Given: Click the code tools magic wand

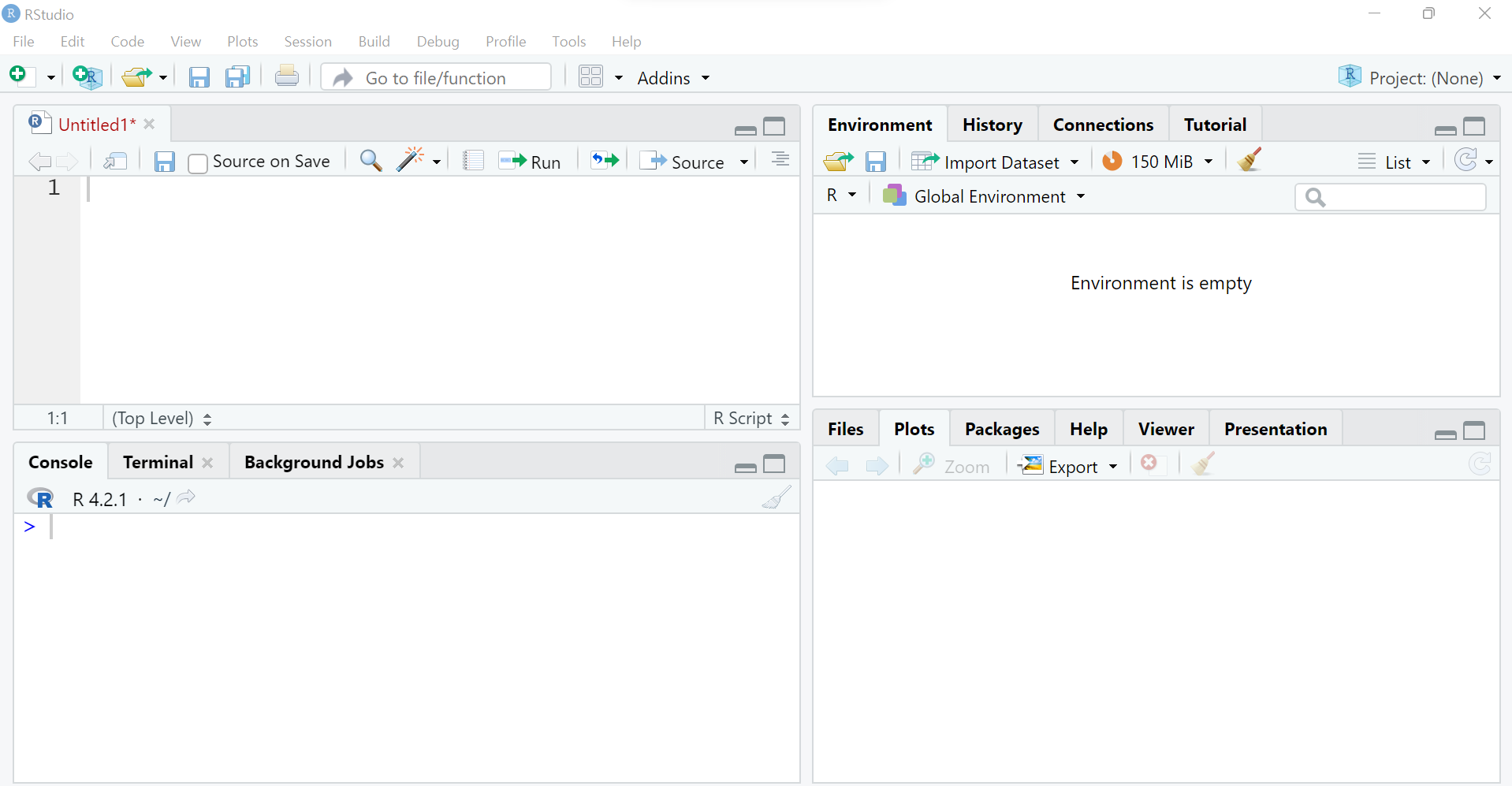Looking at the screenshot, I should click(x=410, y=160).
